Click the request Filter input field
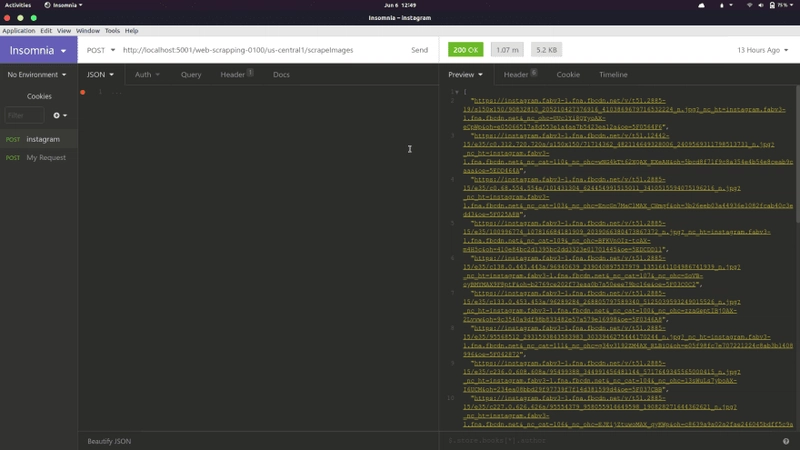This screenshot has width=800, height=450. click(x=24, y=116)
